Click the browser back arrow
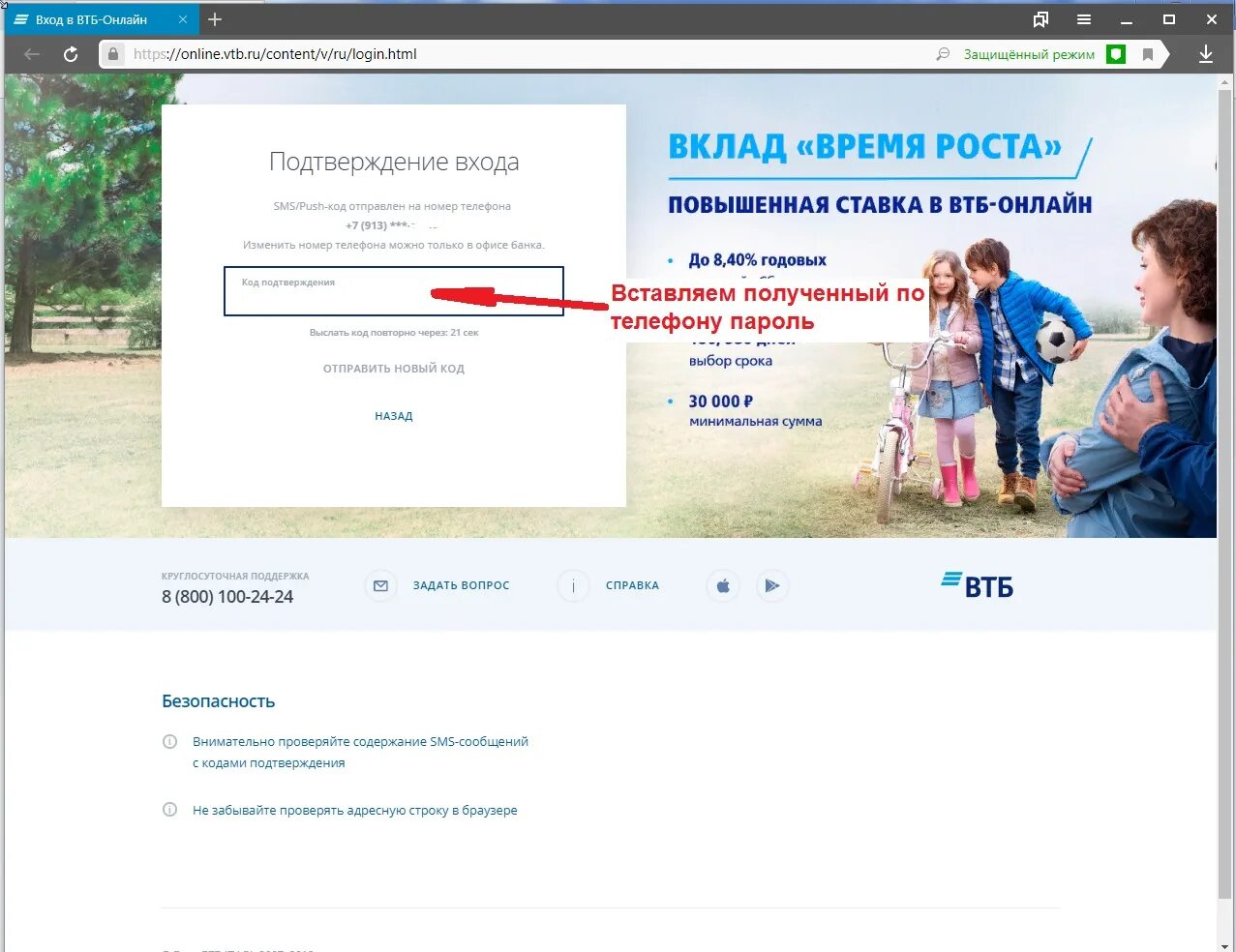The width and height of the screenshot is (1236, 952). click(32, 54)
